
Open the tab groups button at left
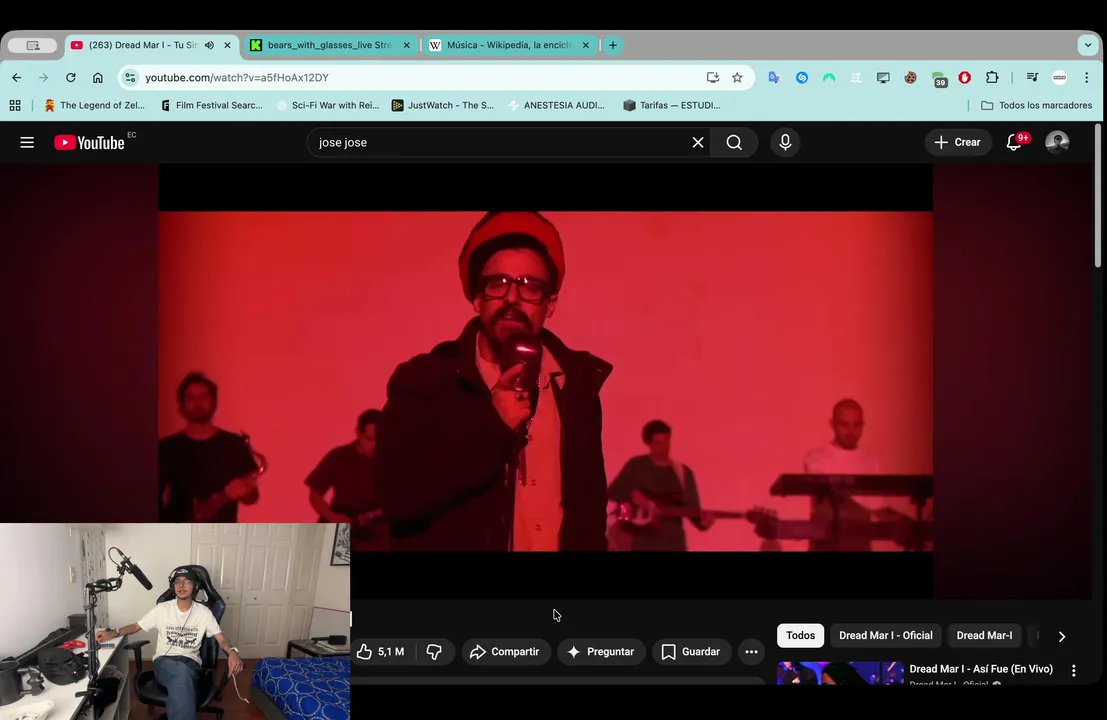32,45
